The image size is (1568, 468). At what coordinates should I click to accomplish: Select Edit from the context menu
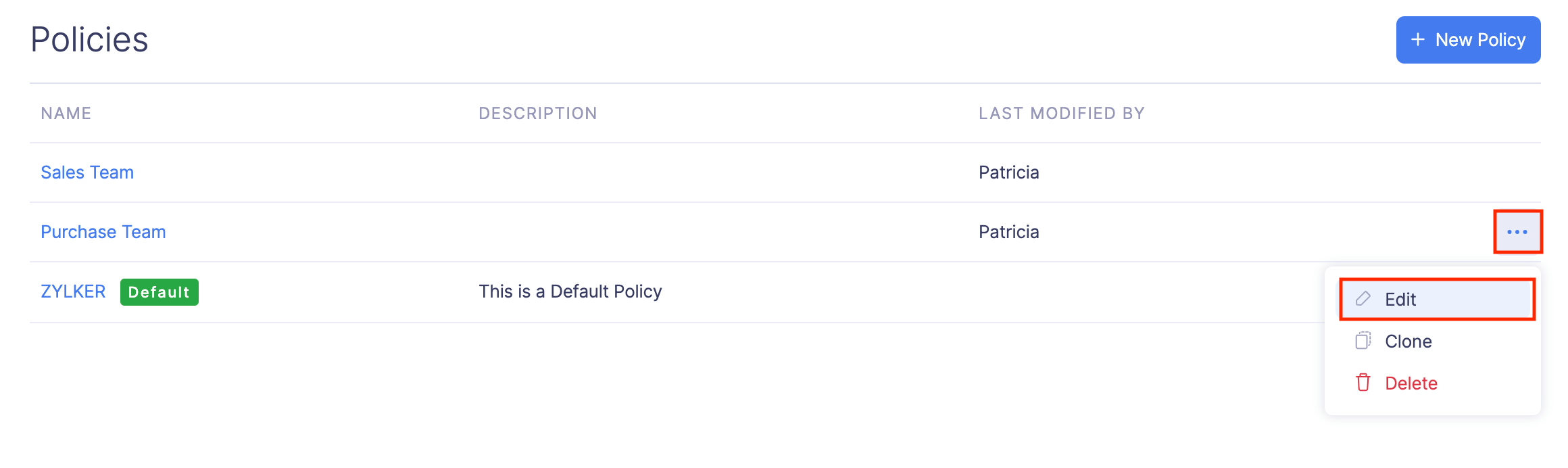tap(1402, 299)
